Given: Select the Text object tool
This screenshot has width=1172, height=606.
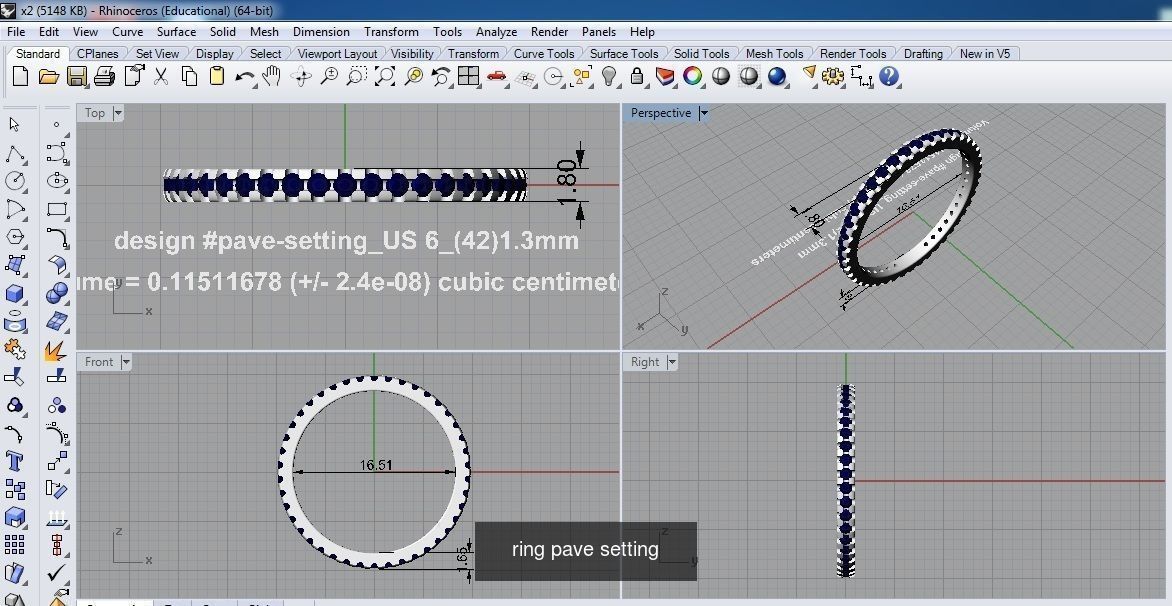Looking at the screenshot, I should click(14, 461).
